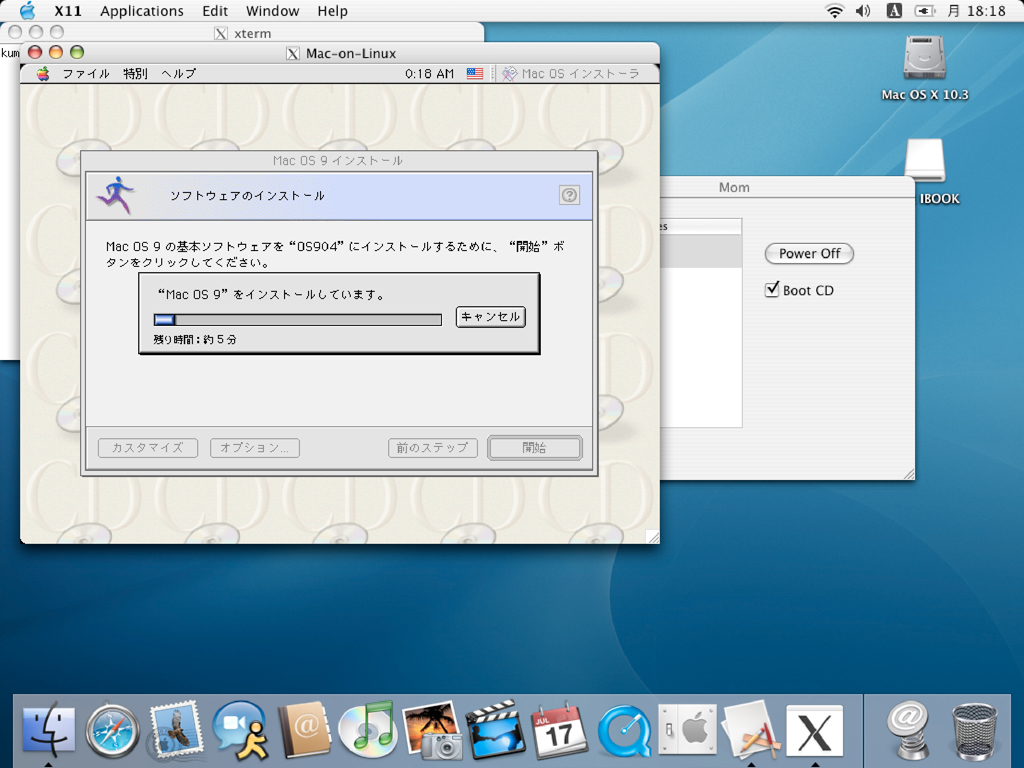Open the ファイル menu in Mac OS 9
Image resolution: width=1024 pixels, height=768 pixels.
pyautogui.click(x=86, y=73)
